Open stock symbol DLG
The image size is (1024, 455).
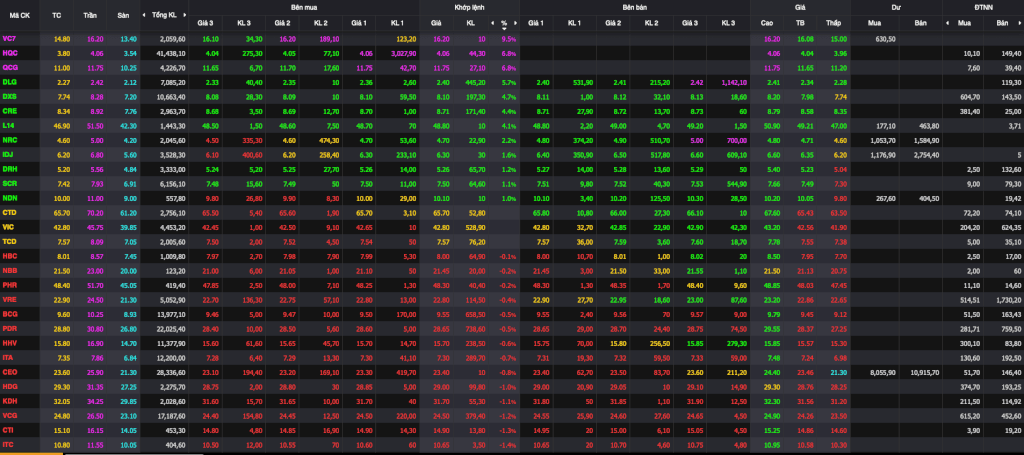[x=9, y=82]
